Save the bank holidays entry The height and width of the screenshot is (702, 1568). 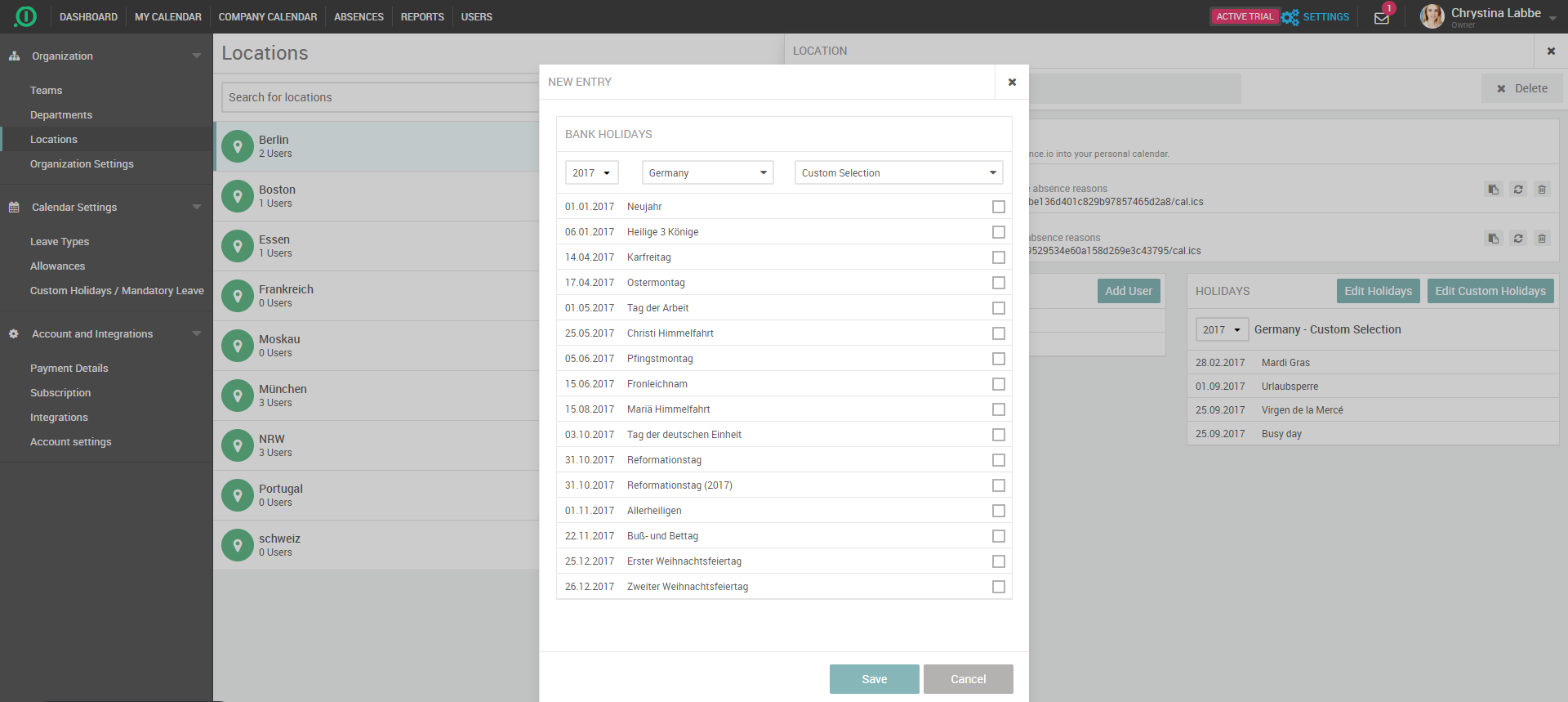point(874,679)
